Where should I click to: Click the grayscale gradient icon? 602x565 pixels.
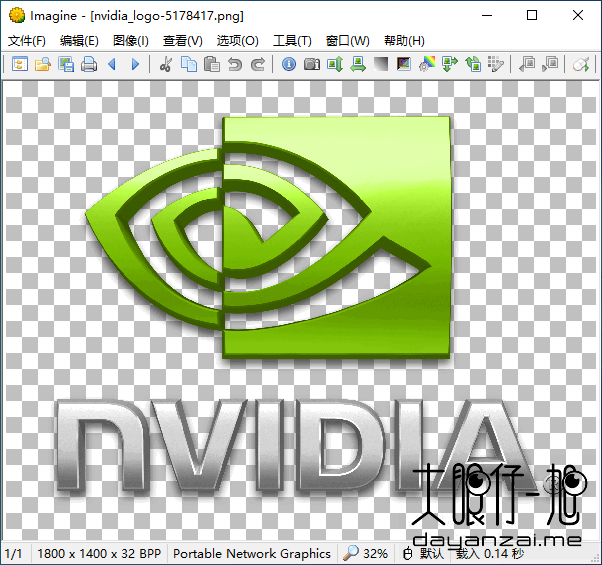381,64
